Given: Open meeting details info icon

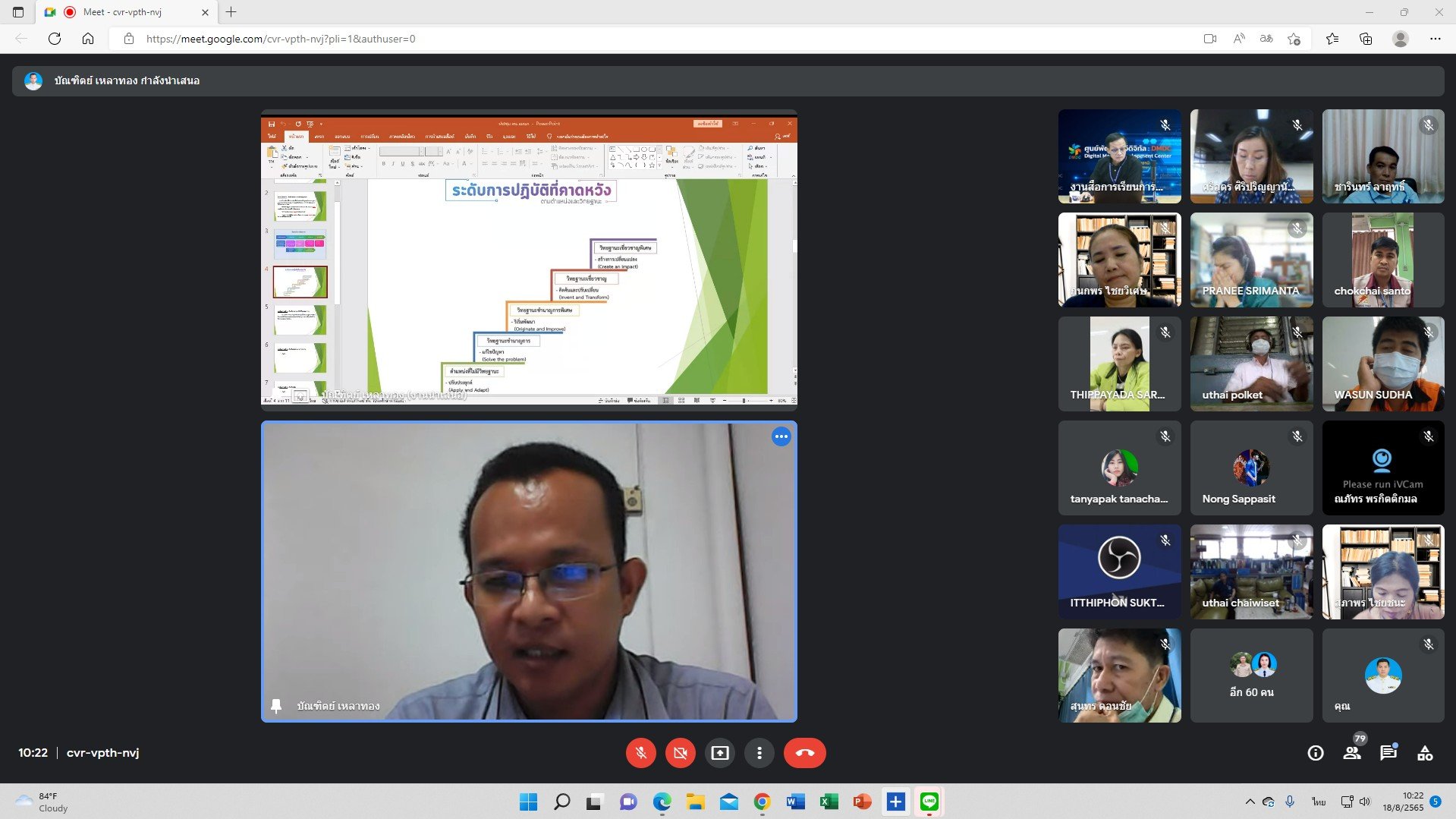Looking at the screenshot, I should click(x=1316, y=753).
